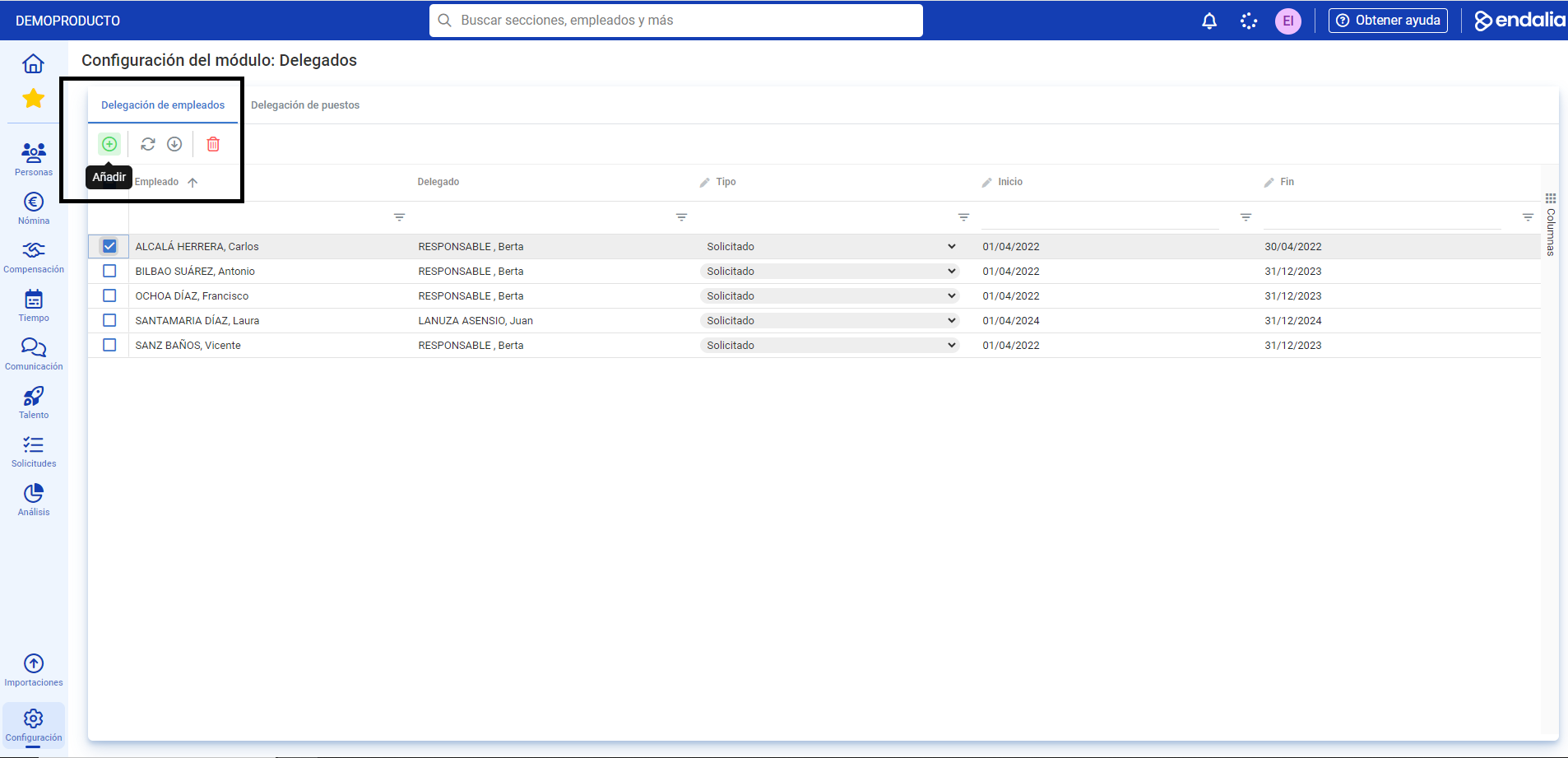Select the SANZ BAÑOS, Vicente checkbox

click(109, 345)
